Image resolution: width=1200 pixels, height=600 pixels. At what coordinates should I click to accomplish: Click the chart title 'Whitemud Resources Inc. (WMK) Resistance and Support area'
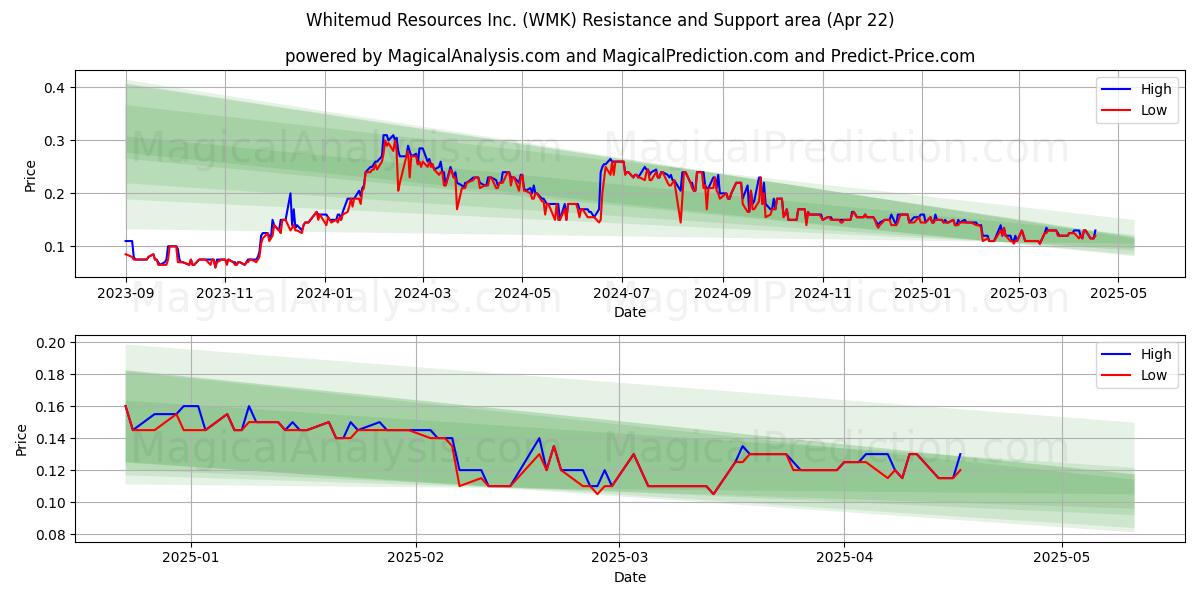point(599,20)
